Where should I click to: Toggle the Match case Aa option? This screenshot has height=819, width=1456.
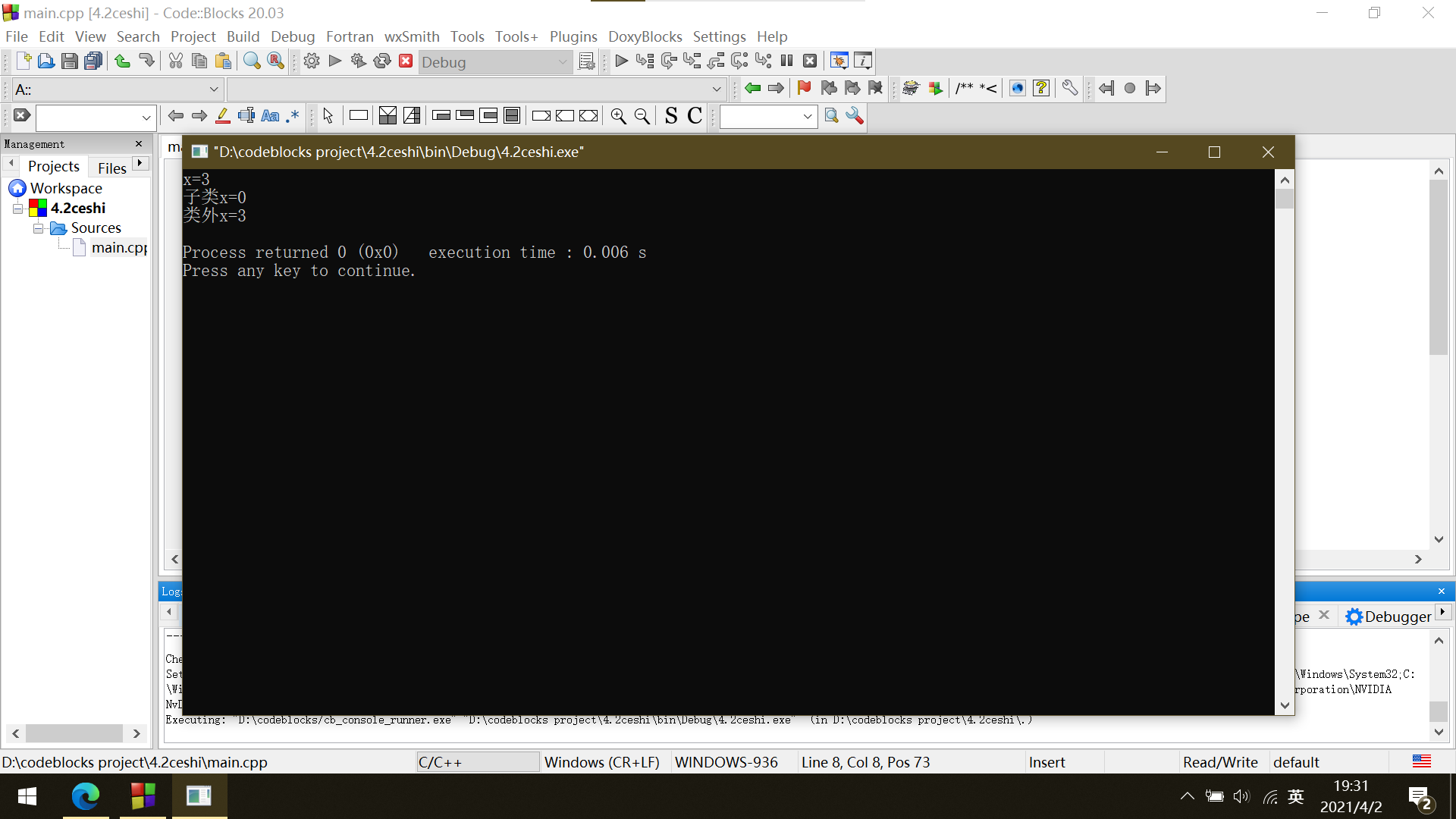click(x=270, y=116)
